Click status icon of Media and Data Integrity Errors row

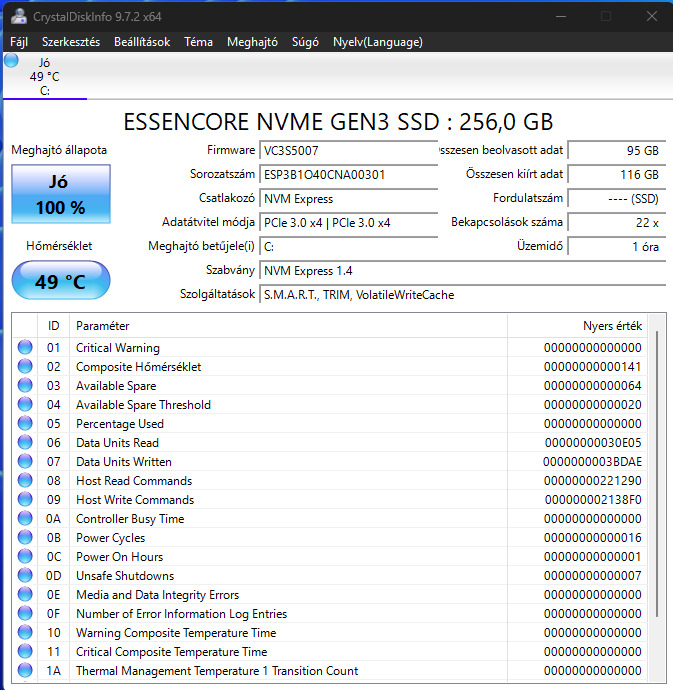(25, 594)
